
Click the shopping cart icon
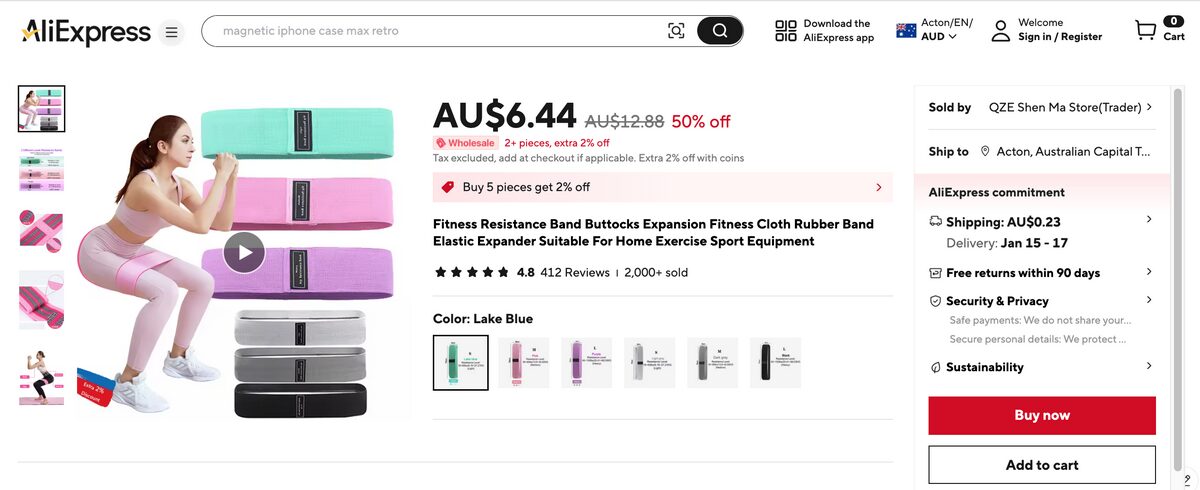tap(1146, 31)
